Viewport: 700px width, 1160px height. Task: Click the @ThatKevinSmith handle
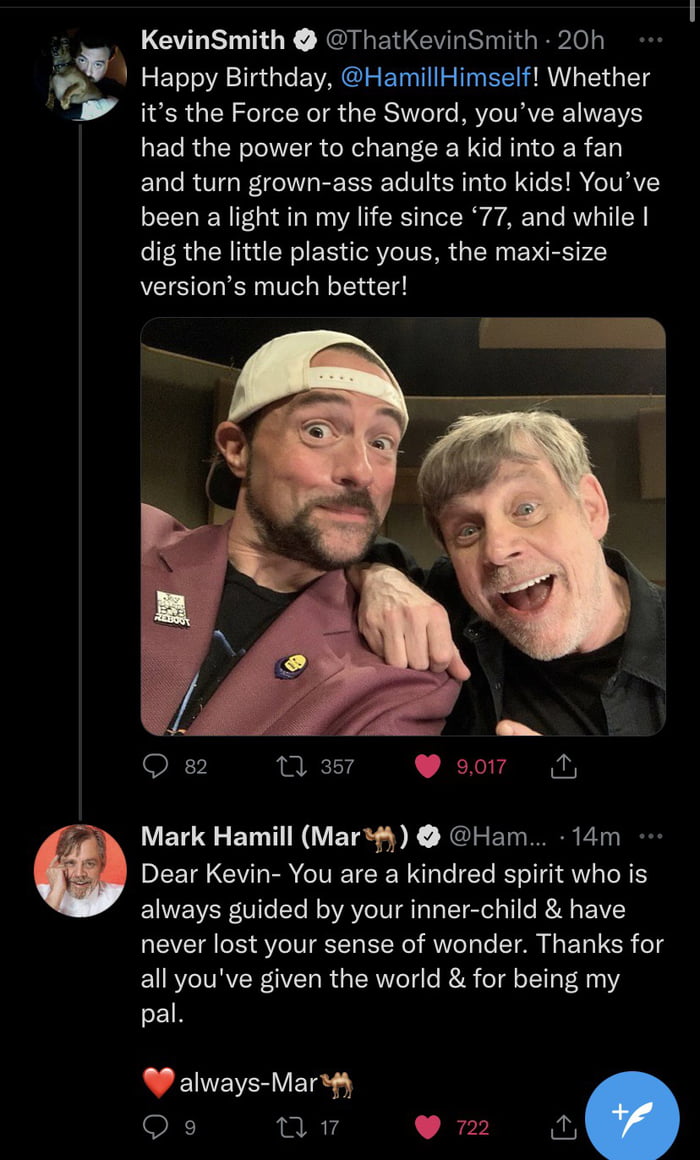[432, 40]
